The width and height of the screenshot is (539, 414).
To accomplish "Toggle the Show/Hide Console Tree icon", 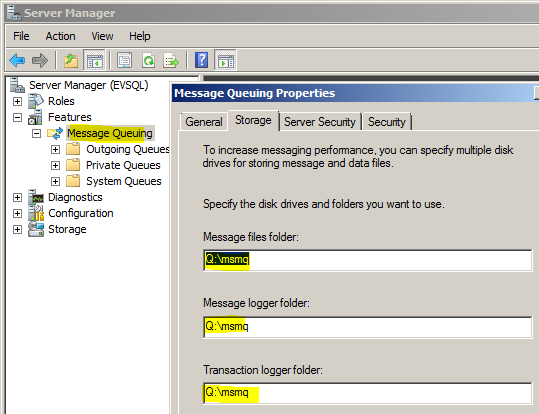I will click(x=94, y=60).
